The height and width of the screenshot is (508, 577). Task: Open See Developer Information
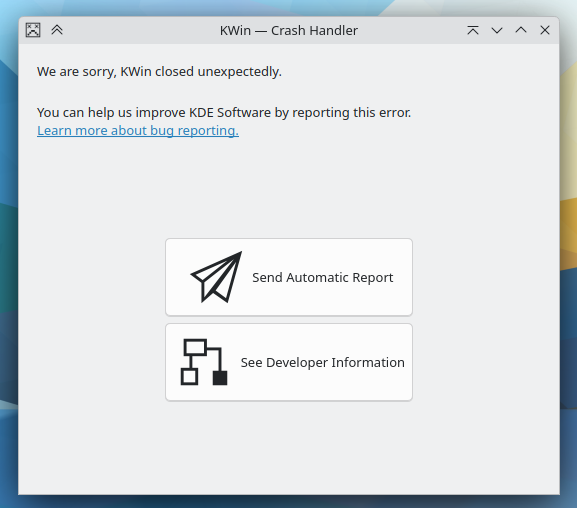289,362
